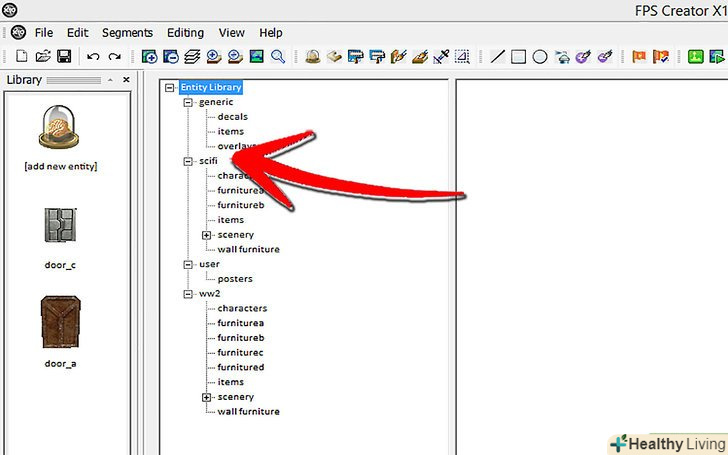Pin the Library panel

click(x=110, y=80)
